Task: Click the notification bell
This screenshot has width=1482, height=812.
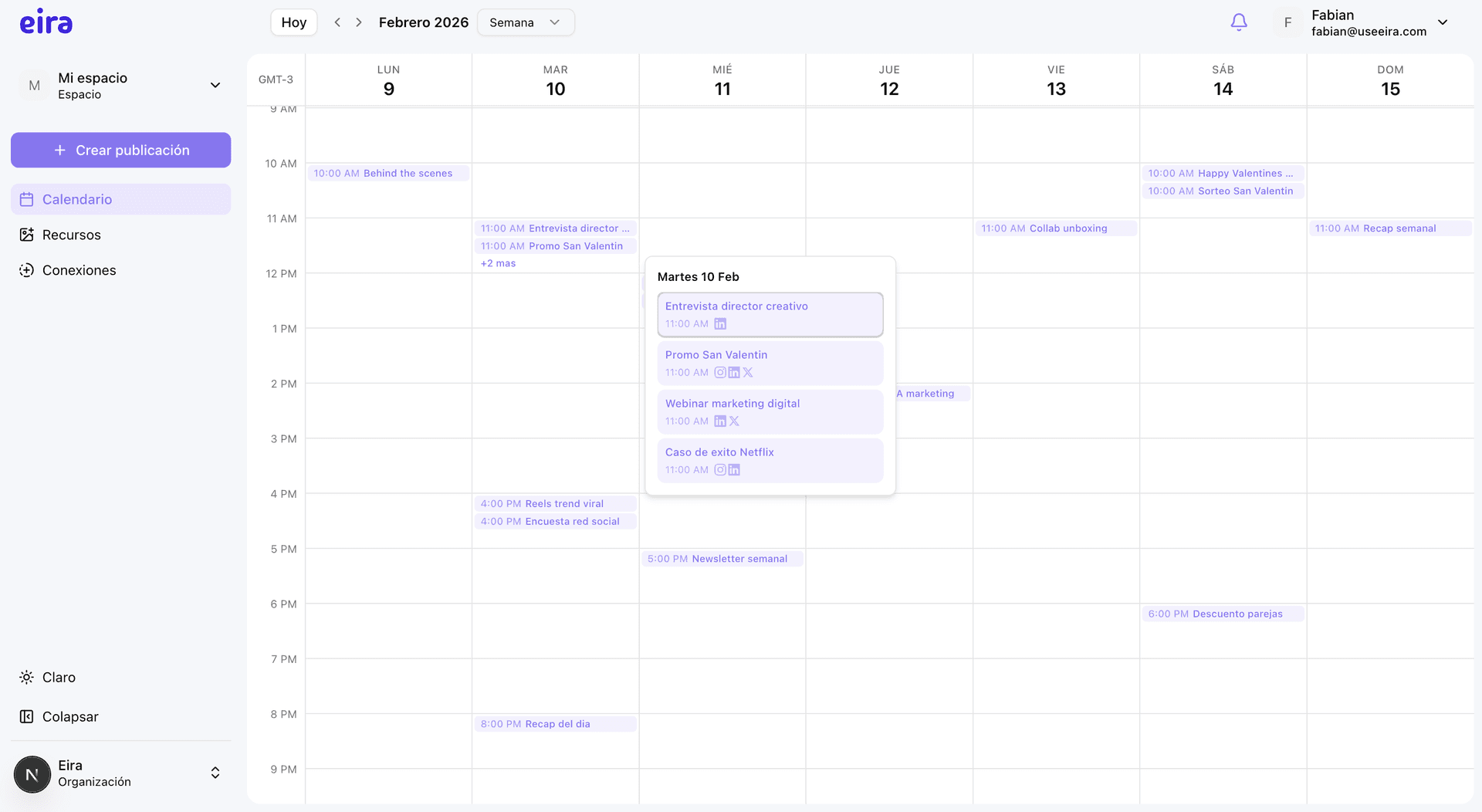Action: 1238,22
